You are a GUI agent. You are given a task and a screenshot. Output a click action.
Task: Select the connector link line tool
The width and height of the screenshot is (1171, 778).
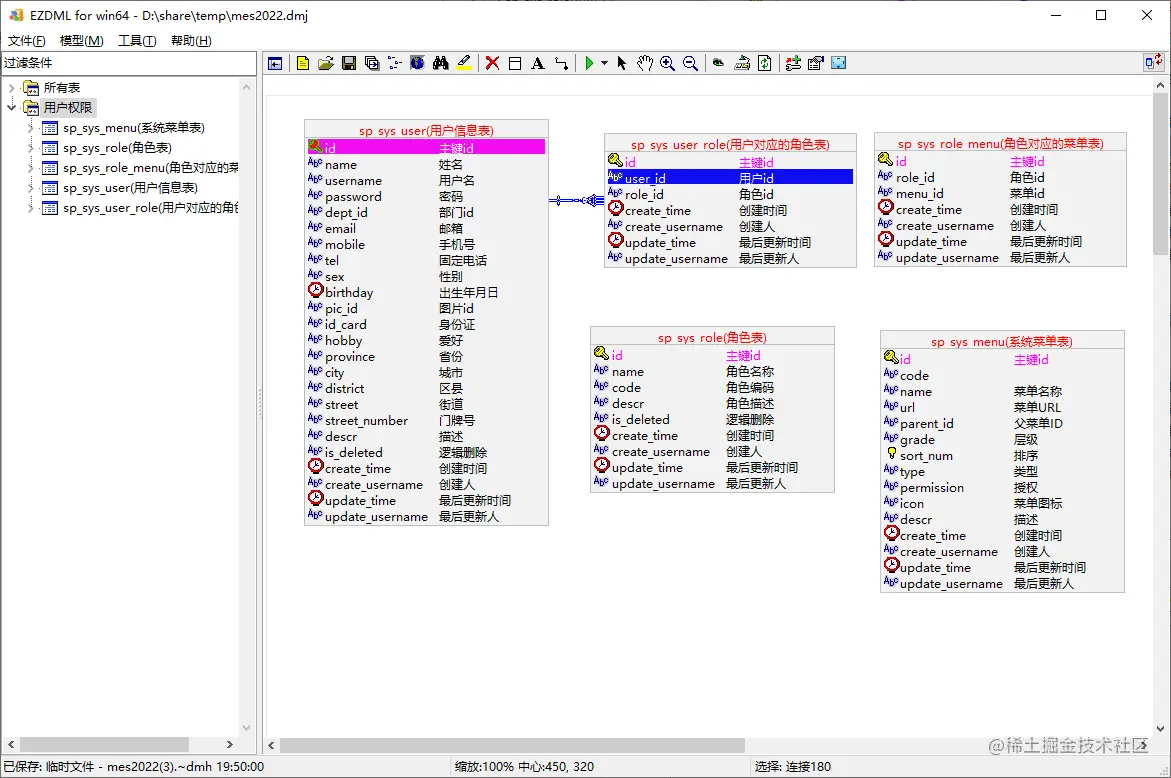click(561, 63)
